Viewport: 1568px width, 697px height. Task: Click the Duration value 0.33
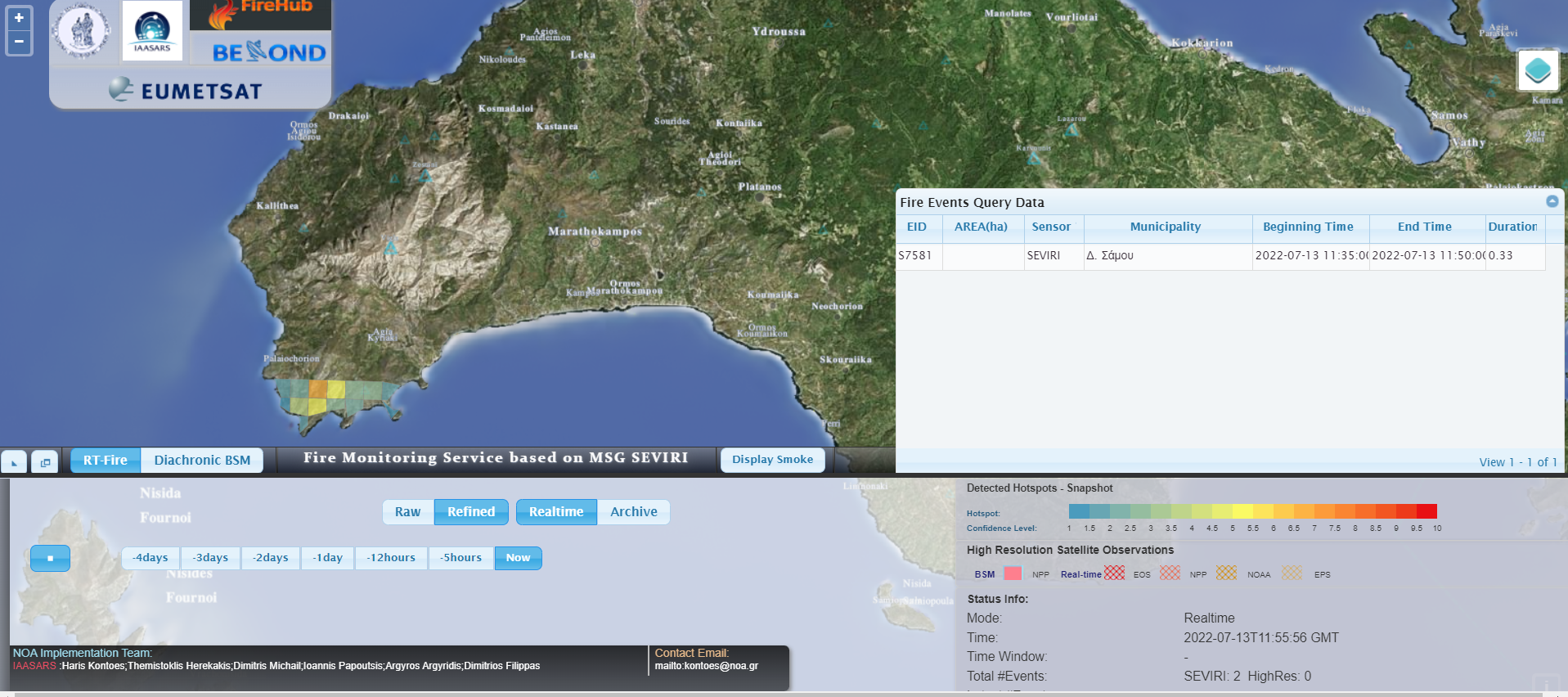coord(1515,256)
